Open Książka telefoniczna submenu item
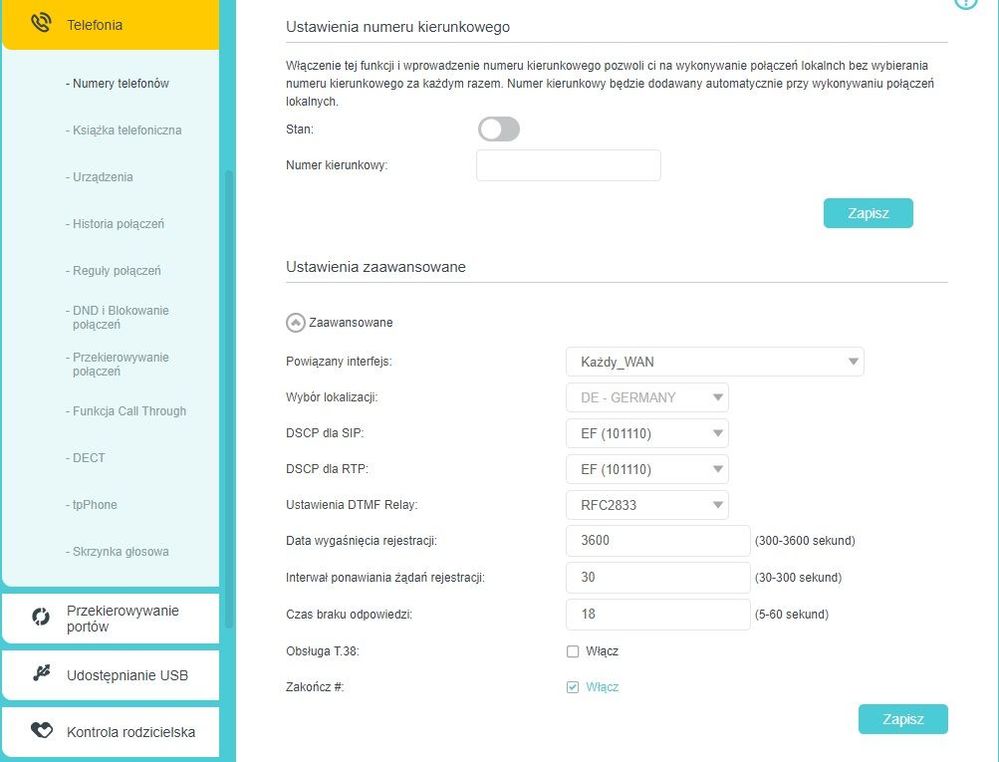Viewport: 999px width, 762px height. [x=127, y=130]
